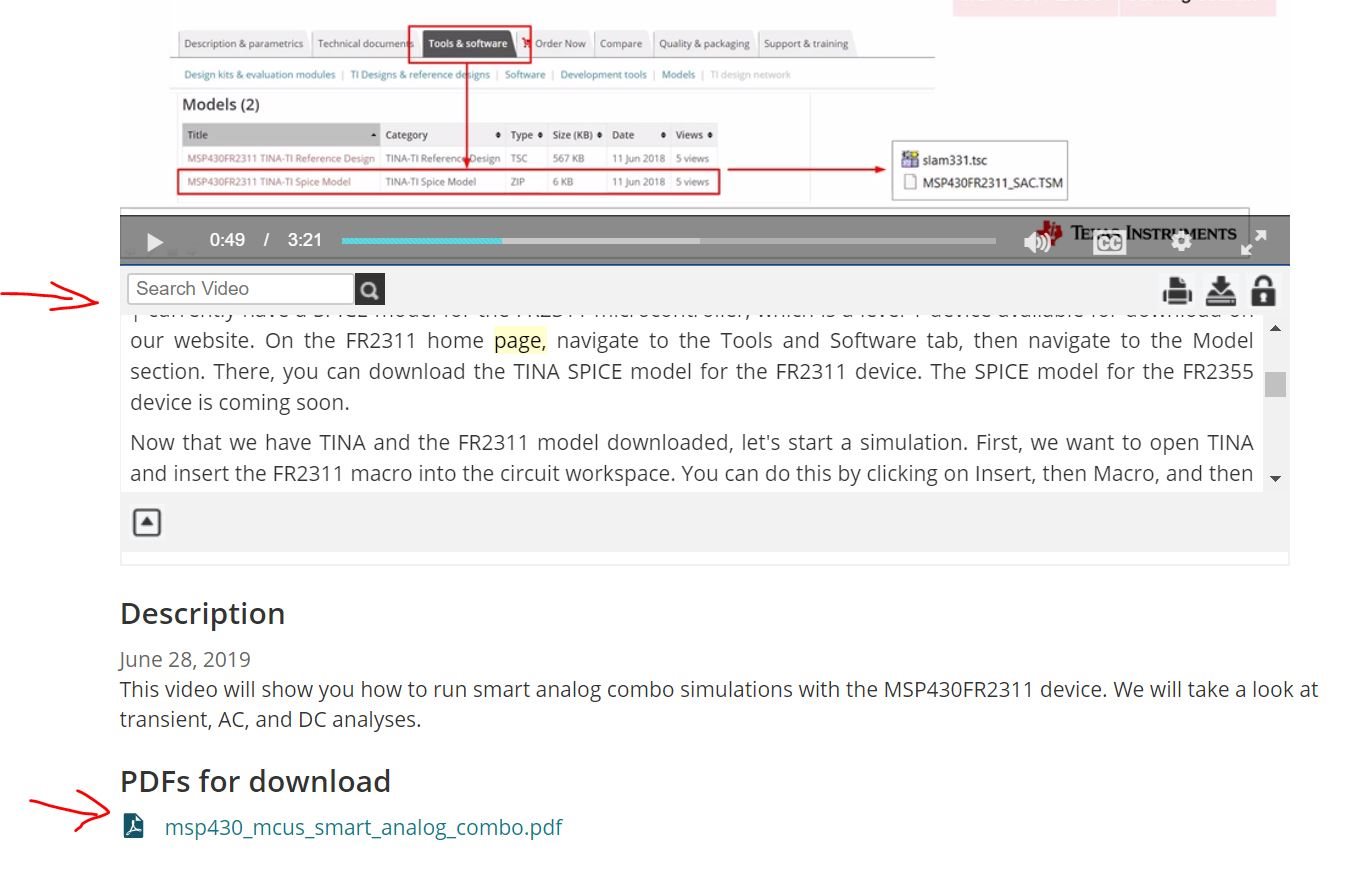Click the magnifier button beside Search Video
Screen dimensions: 1357x879
(x=370, y=290)
